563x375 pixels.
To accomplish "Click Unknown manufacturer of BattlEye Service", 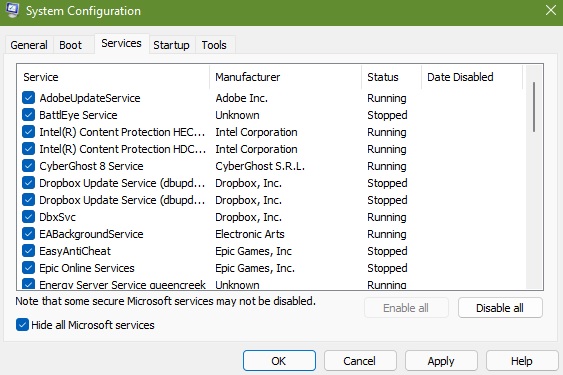I will [x=237, y=115].
